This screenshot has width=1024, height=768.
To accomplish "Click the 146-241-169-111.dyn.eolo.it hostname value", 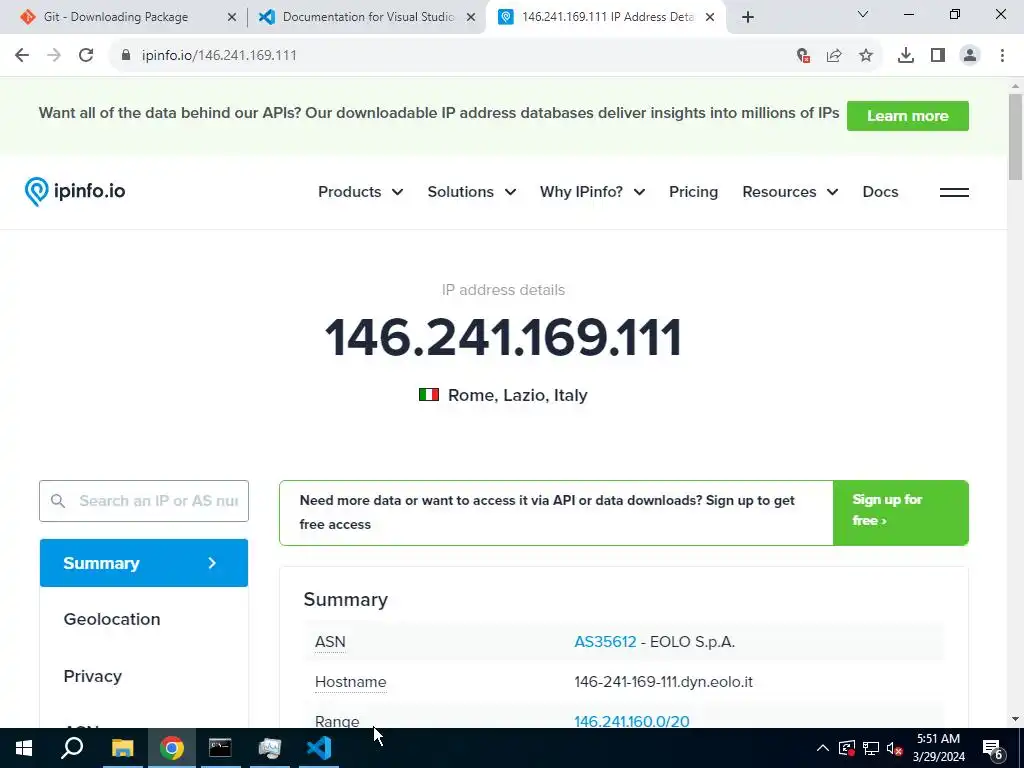I will click(664, 682).
